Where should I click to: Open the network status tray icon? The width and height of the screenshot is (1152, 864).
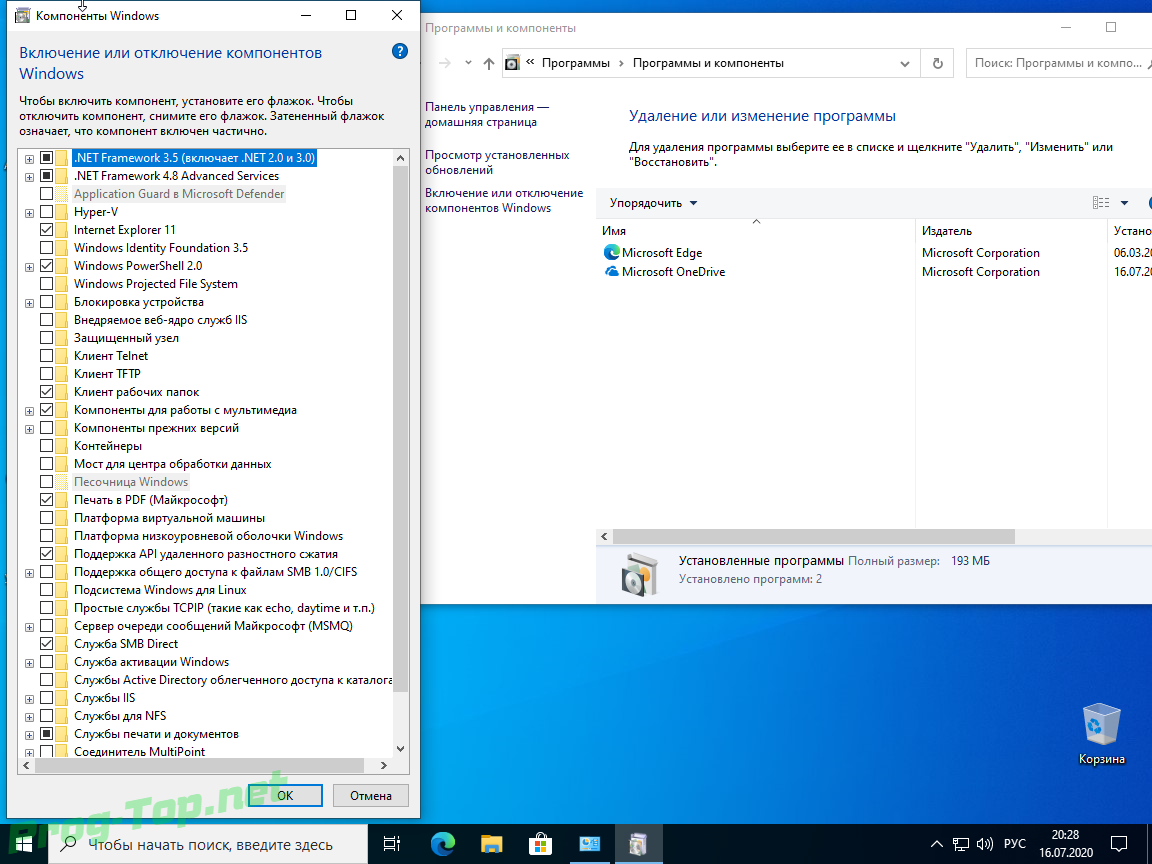(961, 843)
